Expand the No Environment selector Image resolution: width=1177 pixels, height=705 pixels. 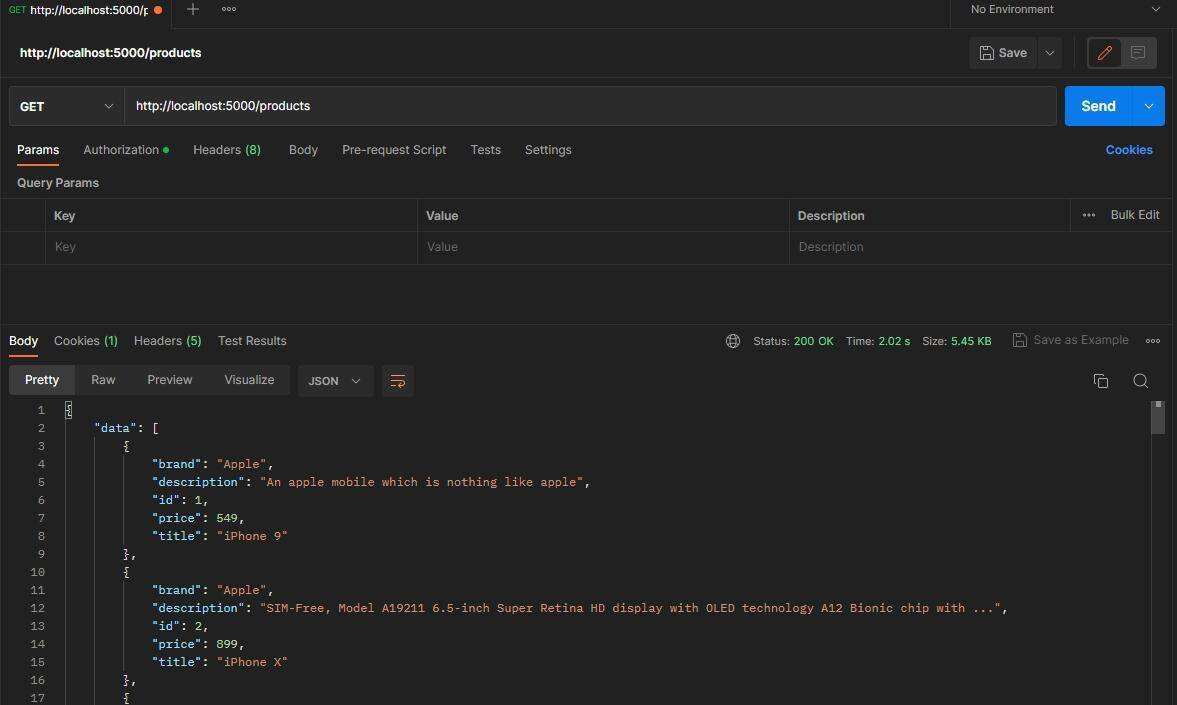click(1065, 10)
